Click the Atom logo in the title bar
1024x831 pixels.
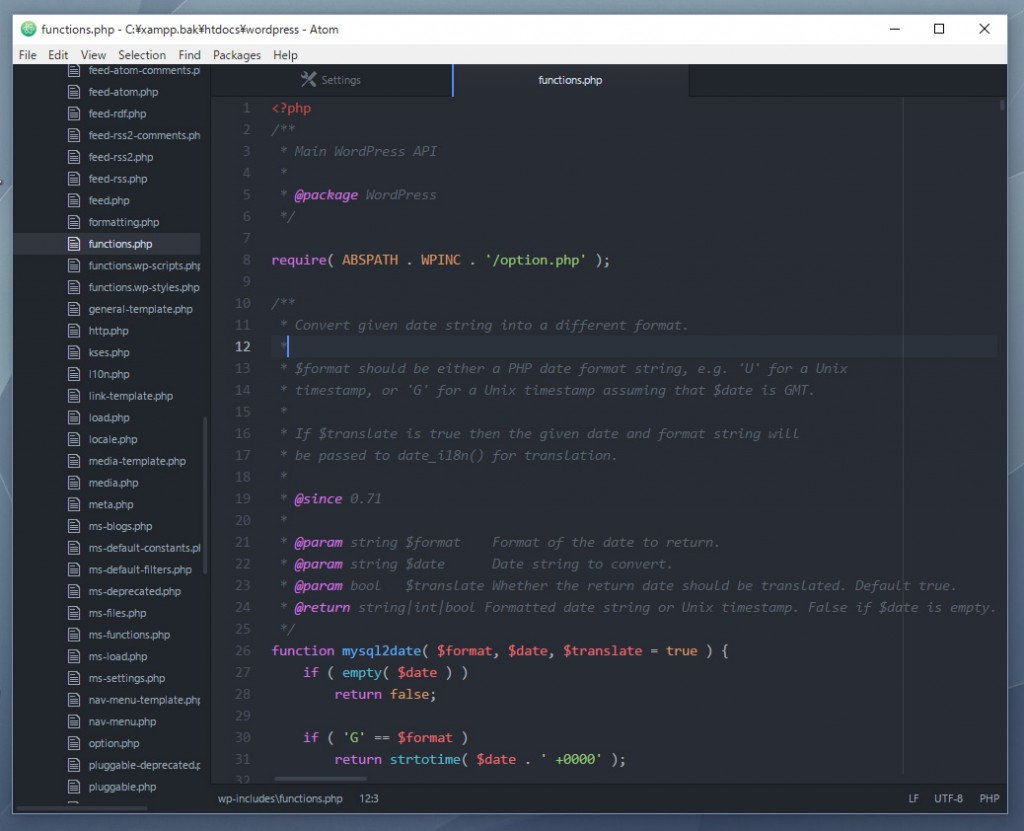[x=28, y=29]
